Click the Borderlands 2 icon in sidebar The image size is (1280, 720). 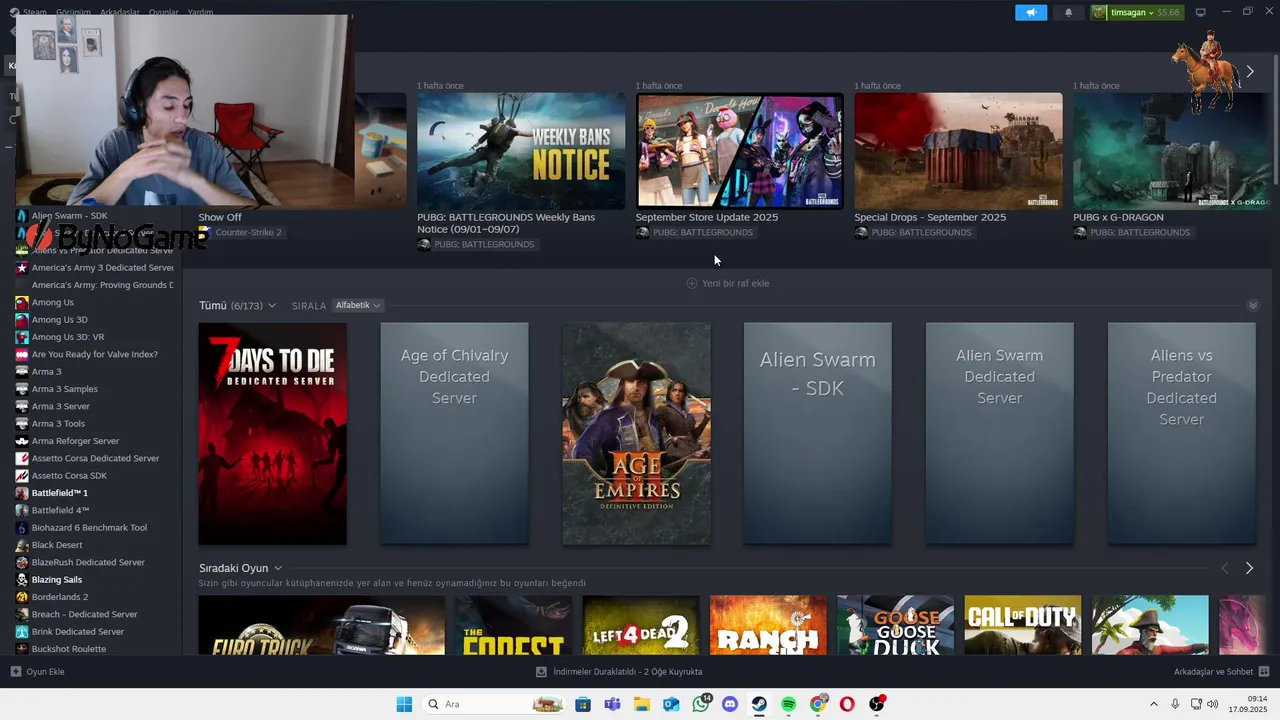point(22,597)
